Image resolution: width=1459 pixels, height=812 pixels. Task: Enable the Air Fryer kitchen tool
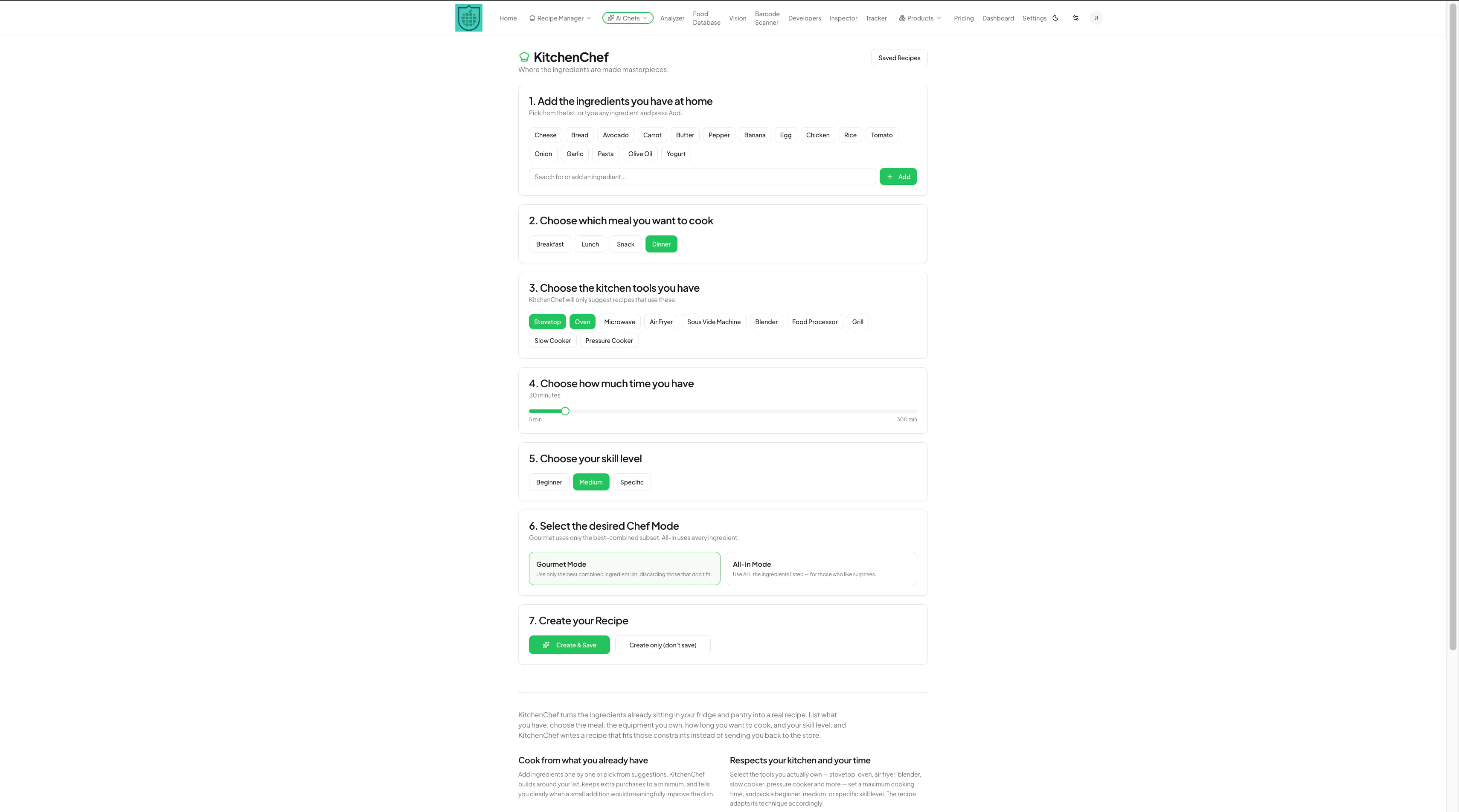tap(661, 322)
